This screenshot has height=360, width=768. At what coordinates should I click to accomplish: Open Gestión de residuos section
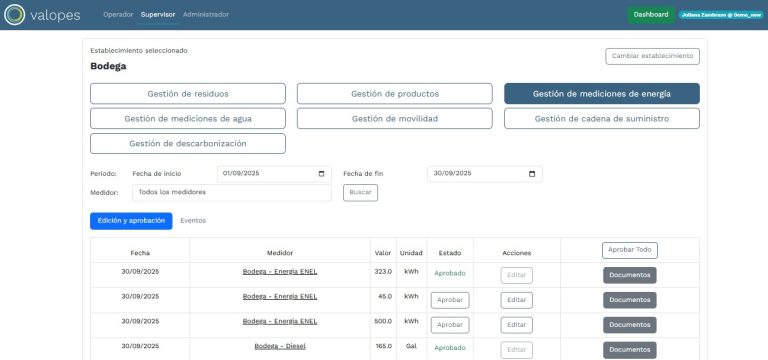[x=188, y=94]
